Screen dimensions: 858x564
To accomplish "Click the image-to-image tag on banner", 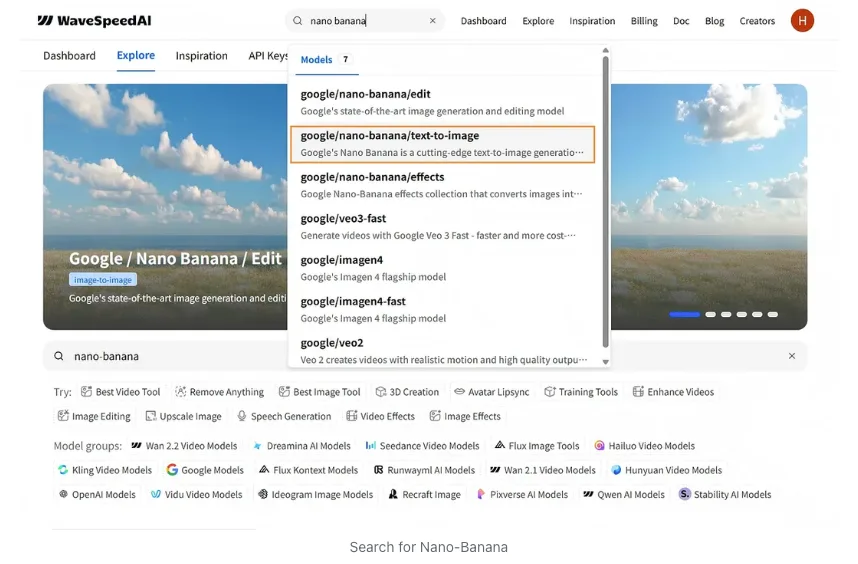I will 103,280.
